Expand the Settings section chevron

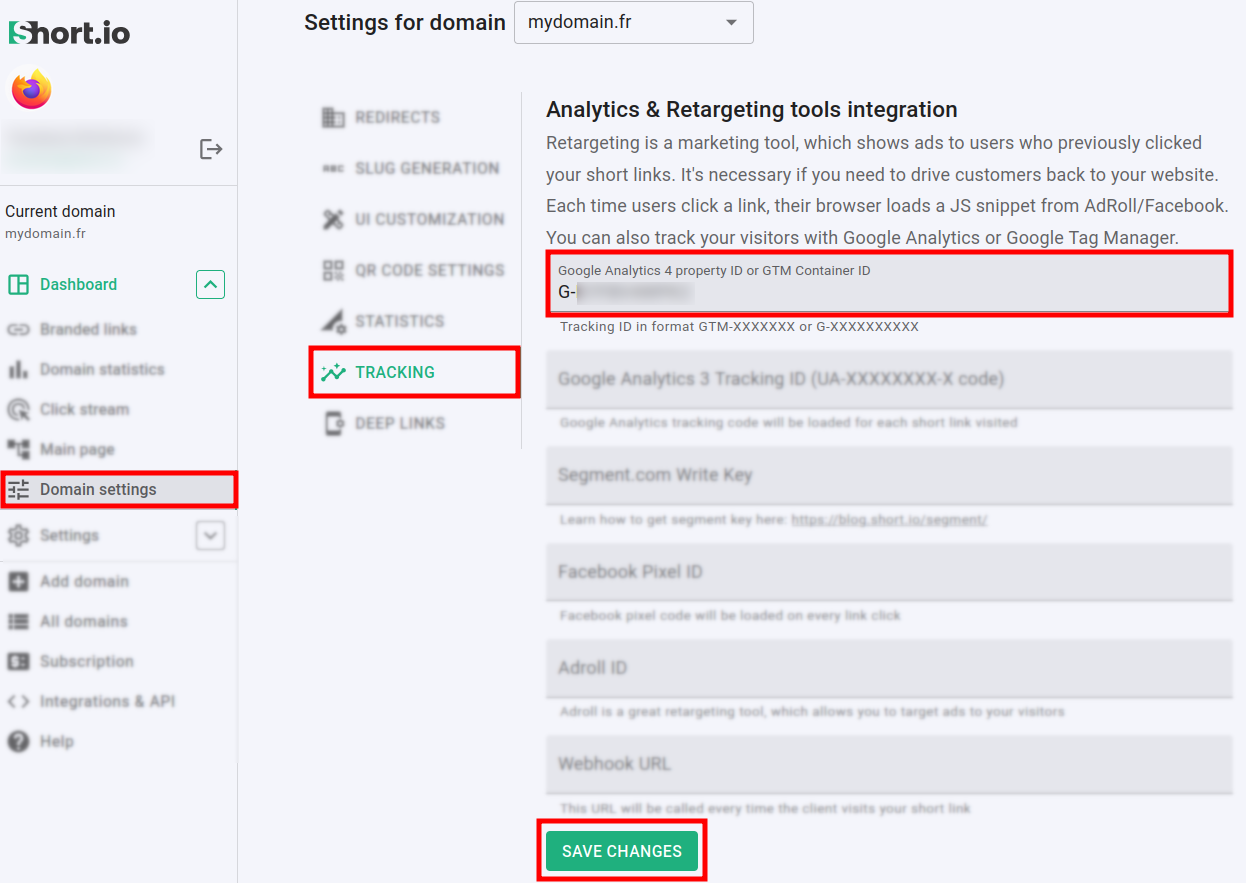pyautogui.click(x=210, y=536)
